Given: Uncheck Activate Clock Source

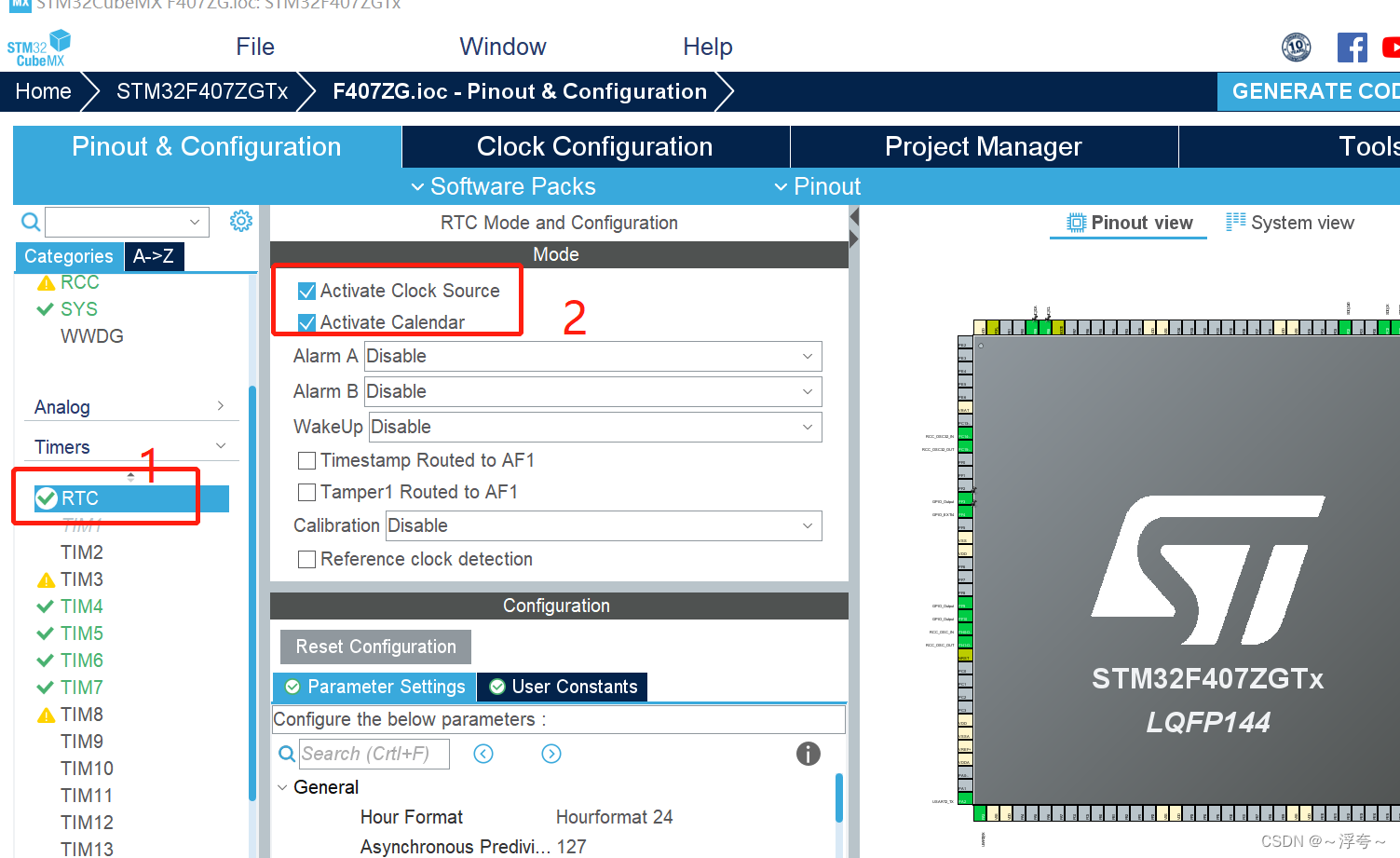Looking at the screenshot, I should coord(307,291).
